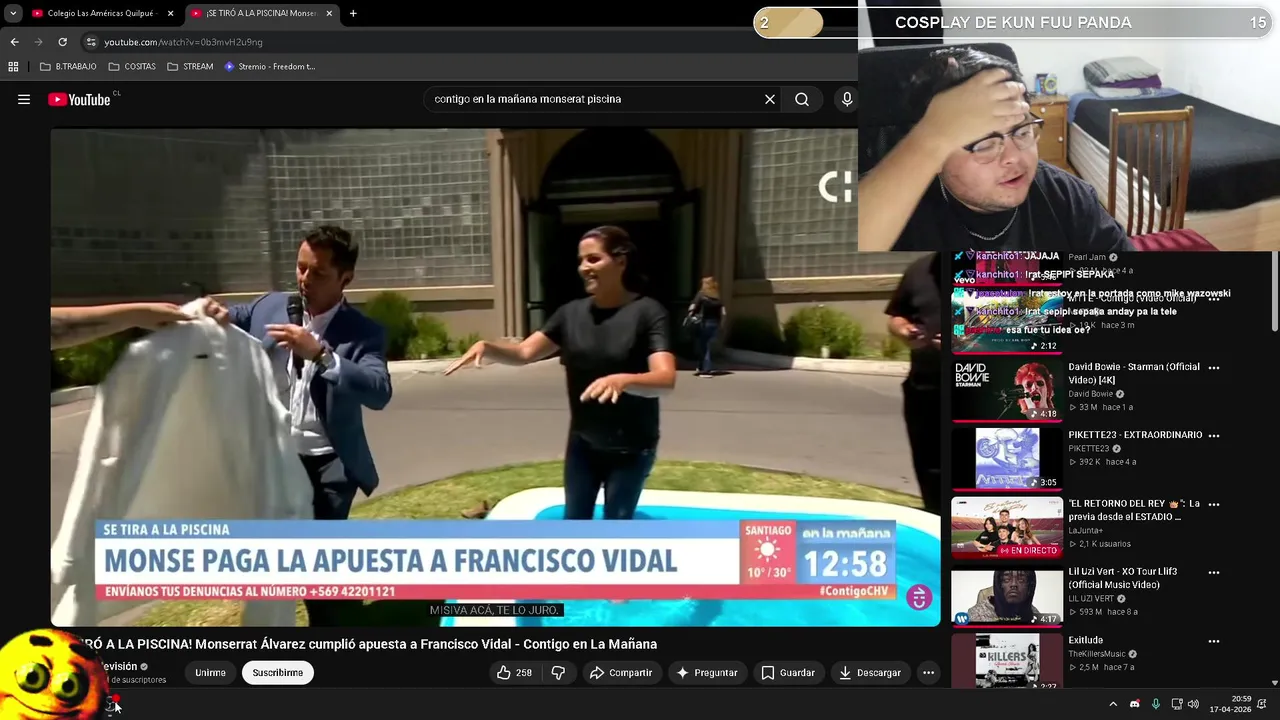The width and height of the screenshot is (1280, 720).
Task: Open options menu for EL RETORNO DEL REY
Action: coord(1214,505)
